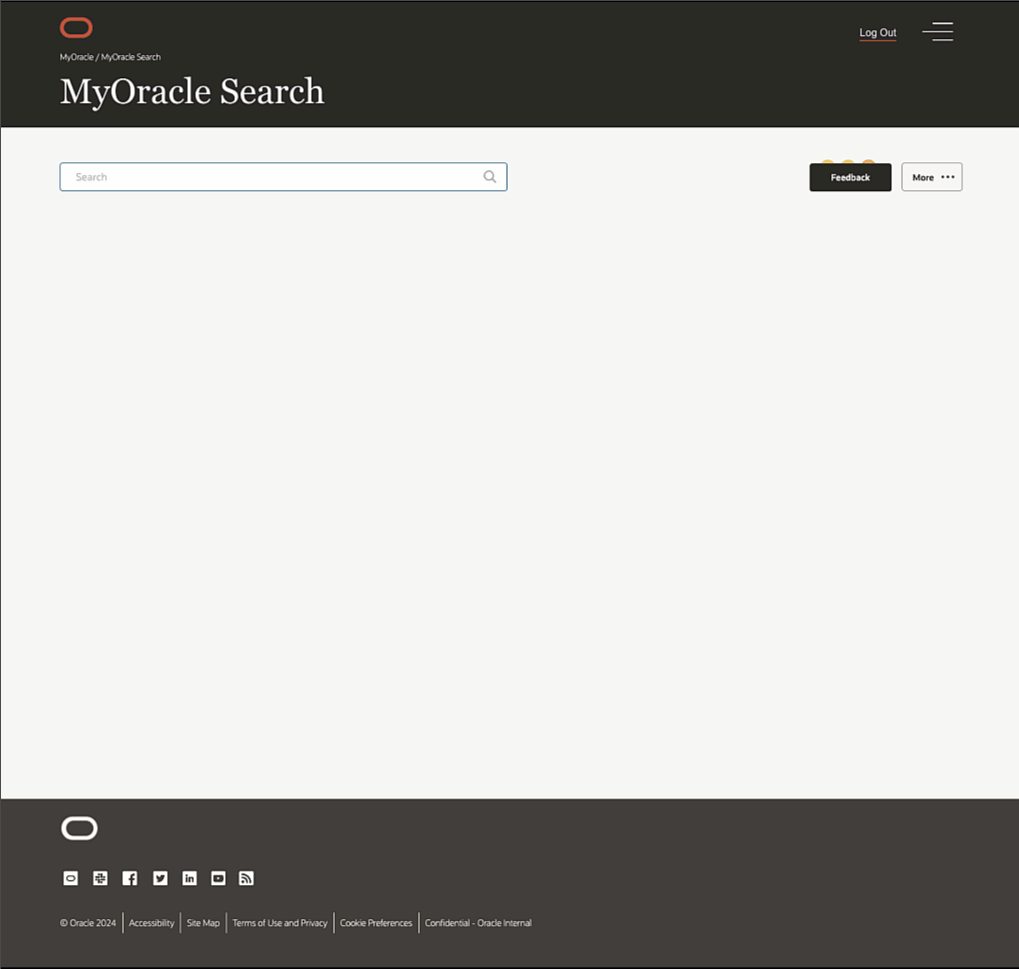Open Oracle's Facebook page via footer icon
1019x969 pixels.
[x=129, y=878]
